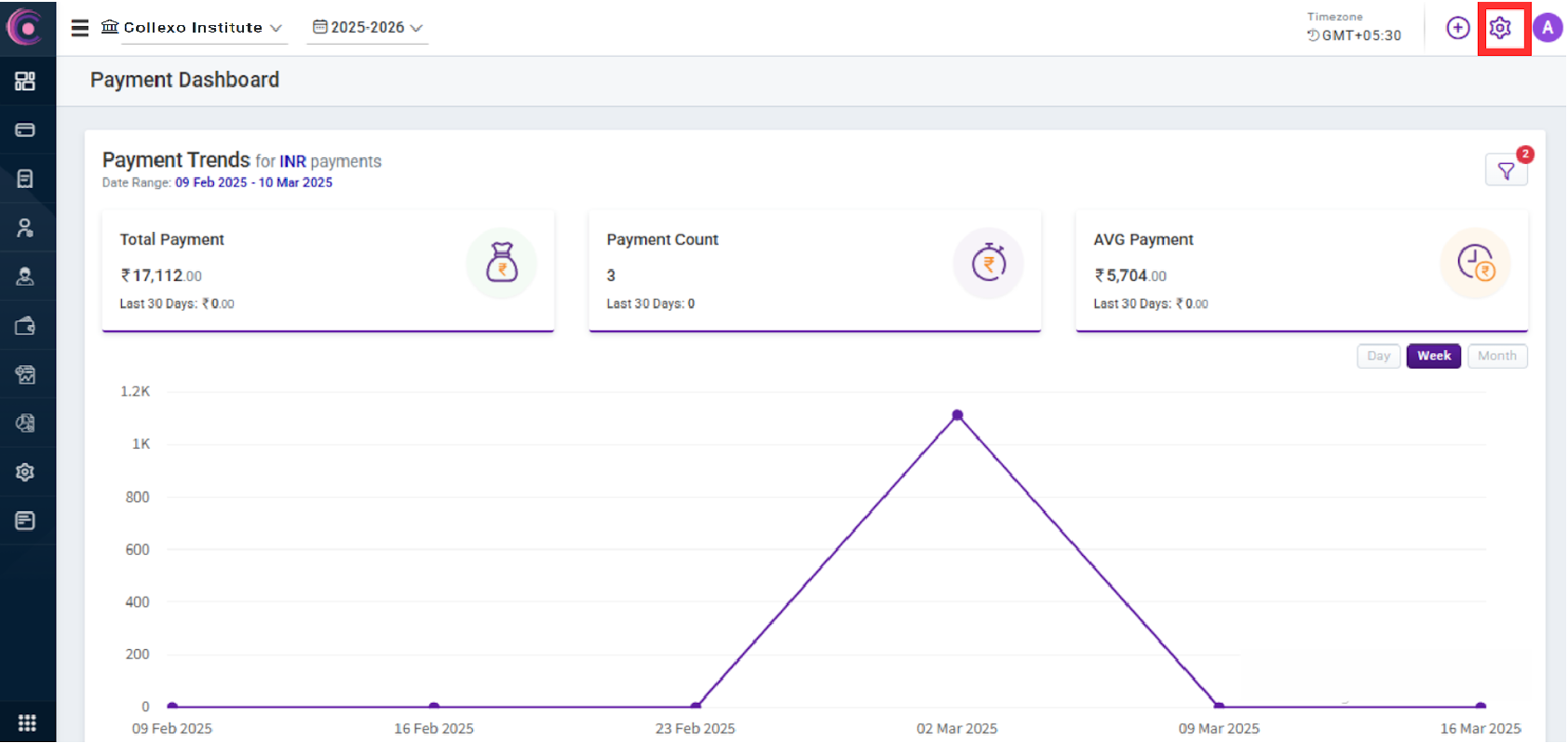Click the user avatar 'A'
1568x743 pixels.
(x=1547, y=28)
